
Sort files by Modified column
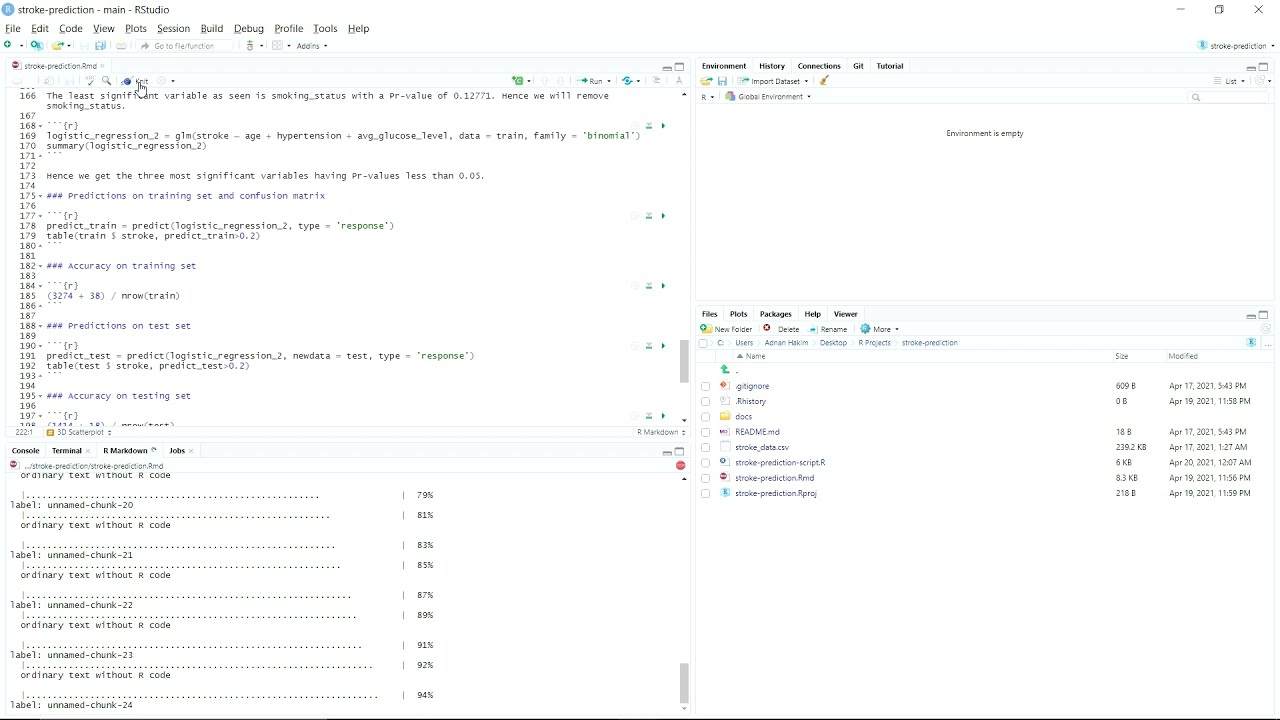pos(1183,356)
